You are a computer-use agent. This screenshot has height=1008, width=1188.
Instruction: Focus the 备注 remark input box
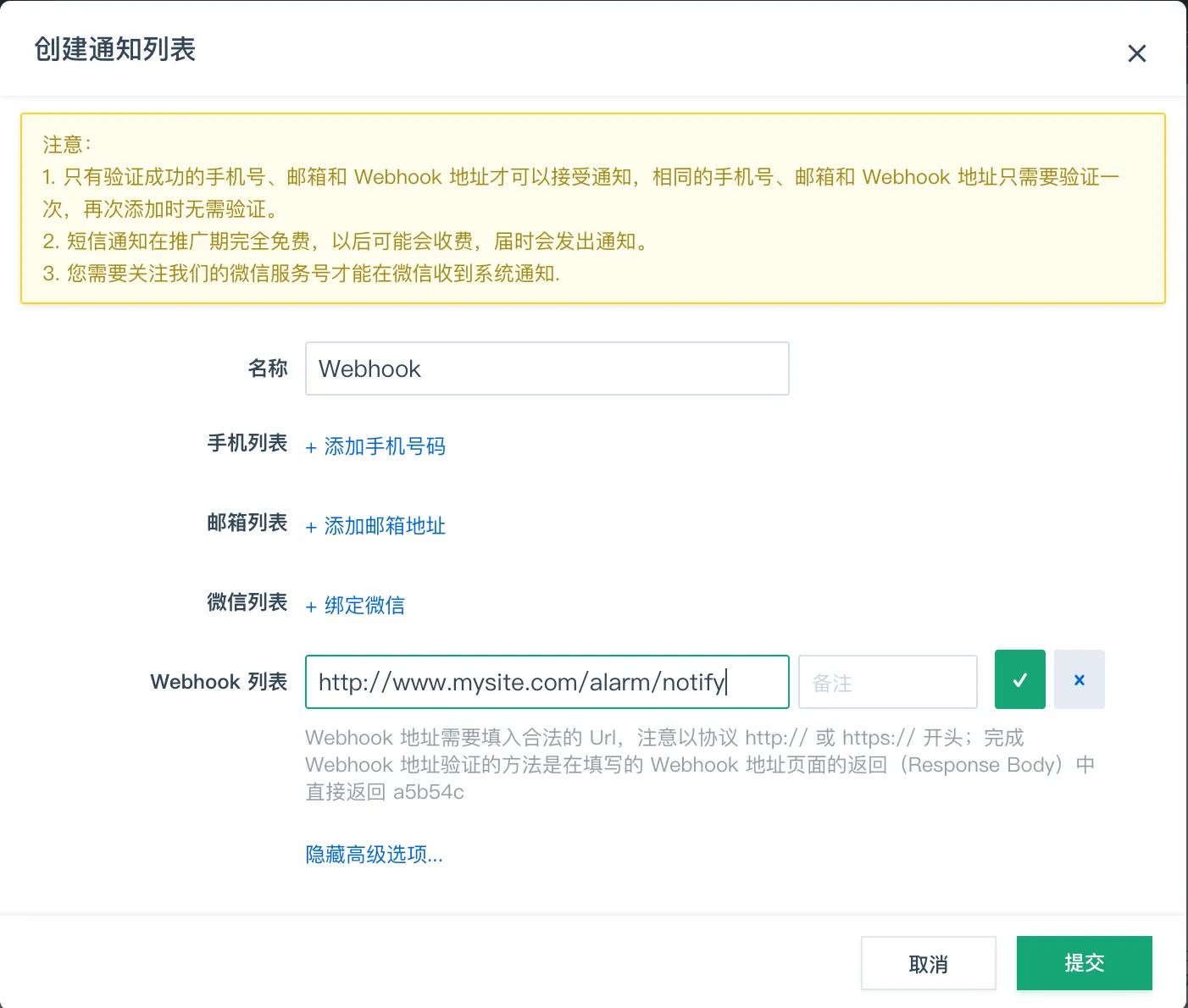click(x=887, y=682)
